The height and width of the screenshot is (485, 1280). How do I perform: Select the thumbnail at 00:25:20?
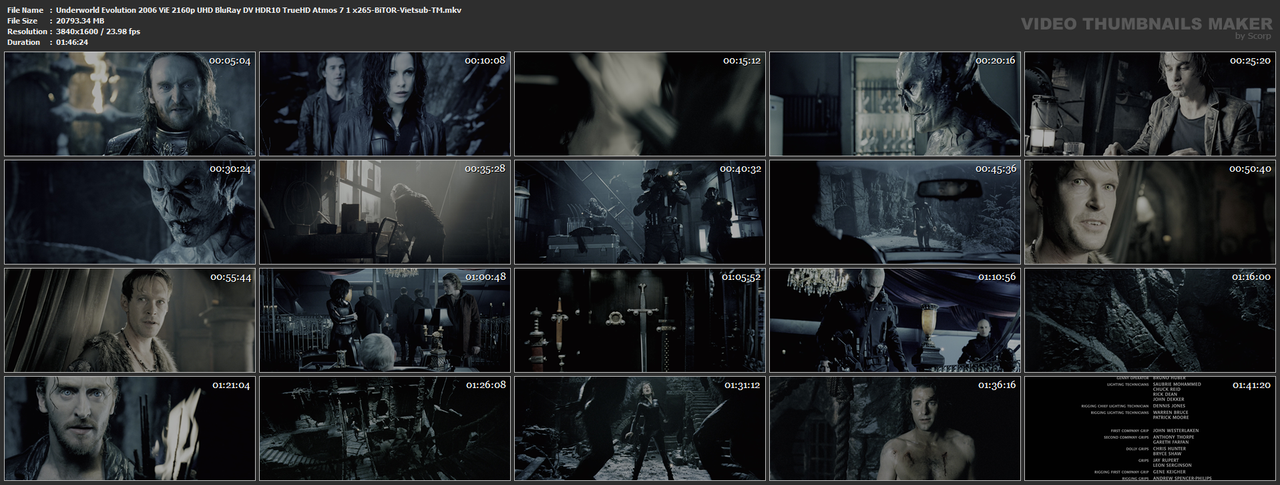(x=1150, y=104)
